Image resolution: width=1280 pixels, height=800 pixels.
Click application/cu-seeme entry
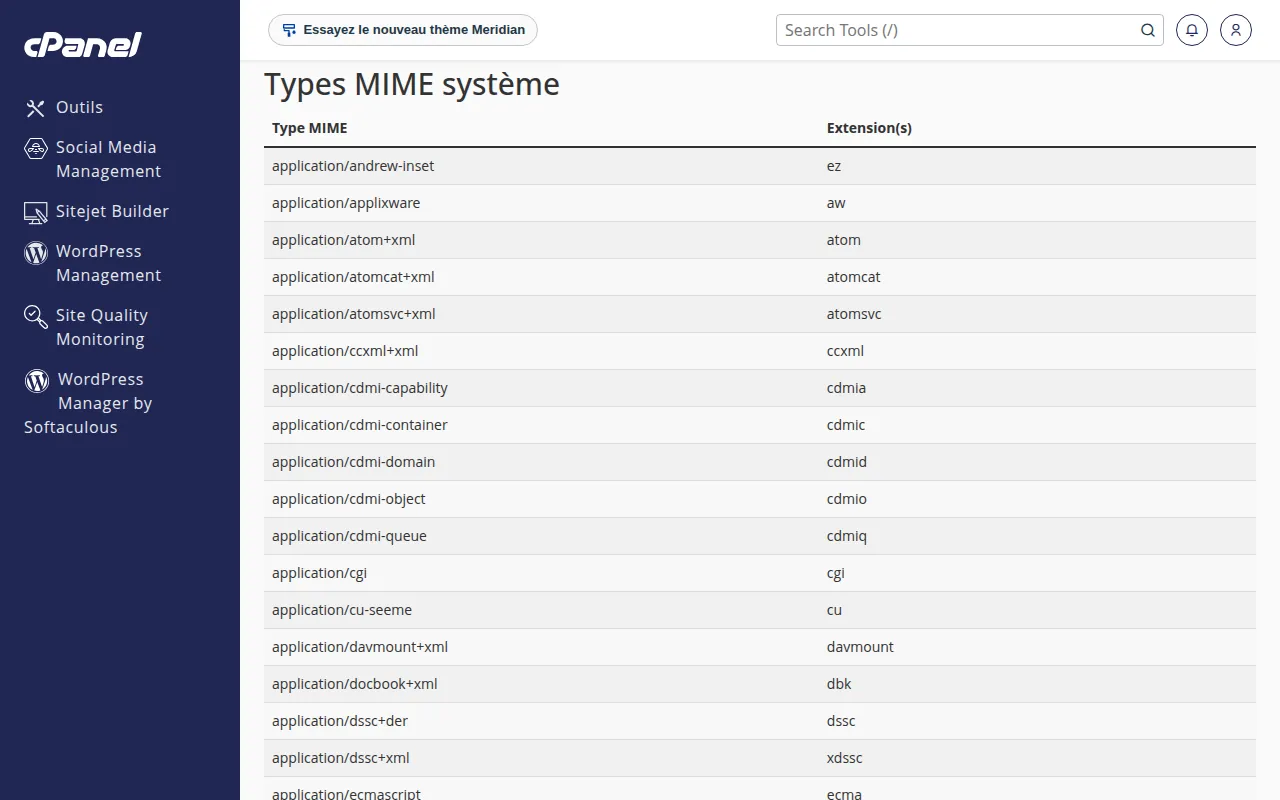point(342,610)
